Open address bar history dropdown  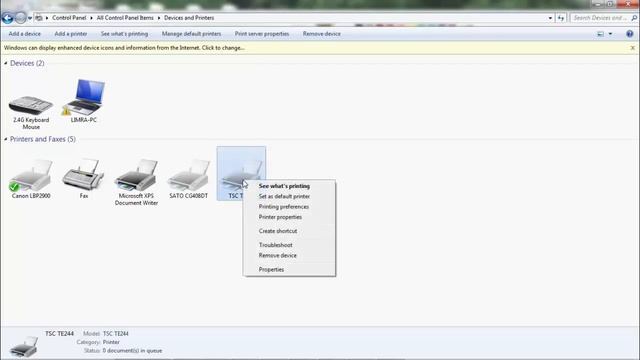pyautogui.click(x=550, y=18)
